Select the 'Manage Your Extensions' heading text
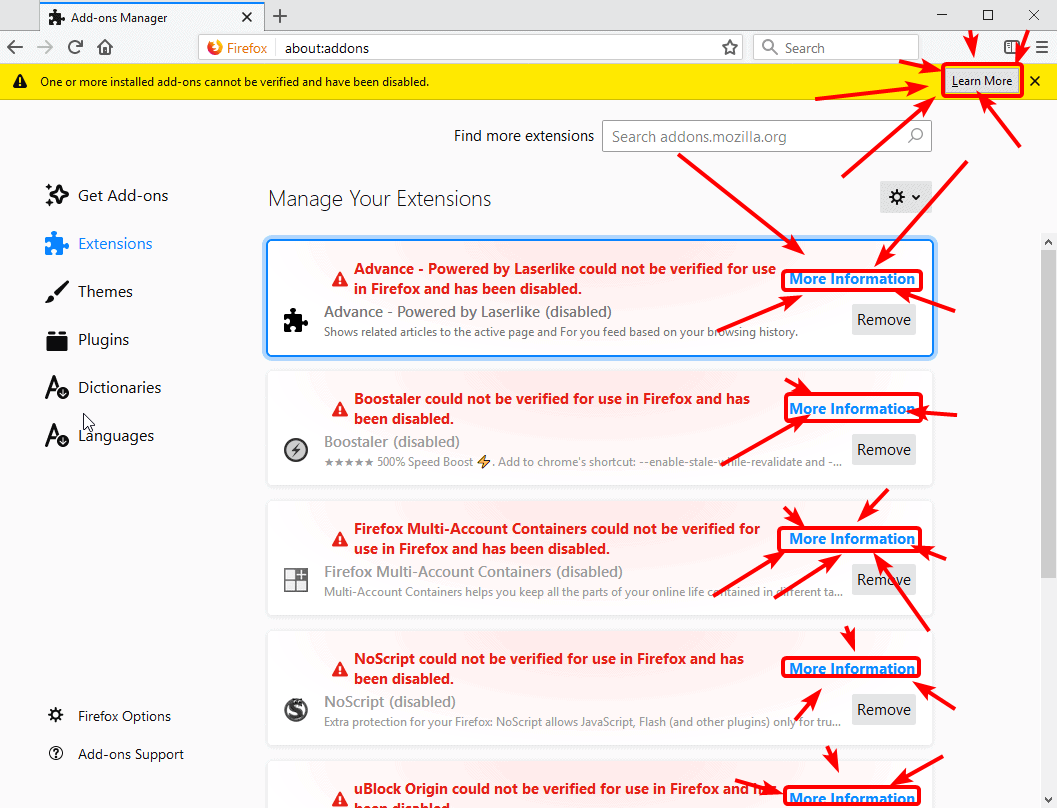1057x808 pixels. pos(380,199)
